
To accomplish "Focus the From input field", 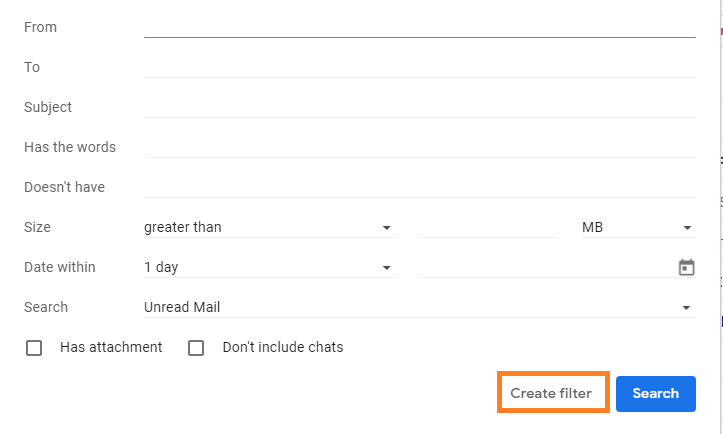I will [420, 27].
